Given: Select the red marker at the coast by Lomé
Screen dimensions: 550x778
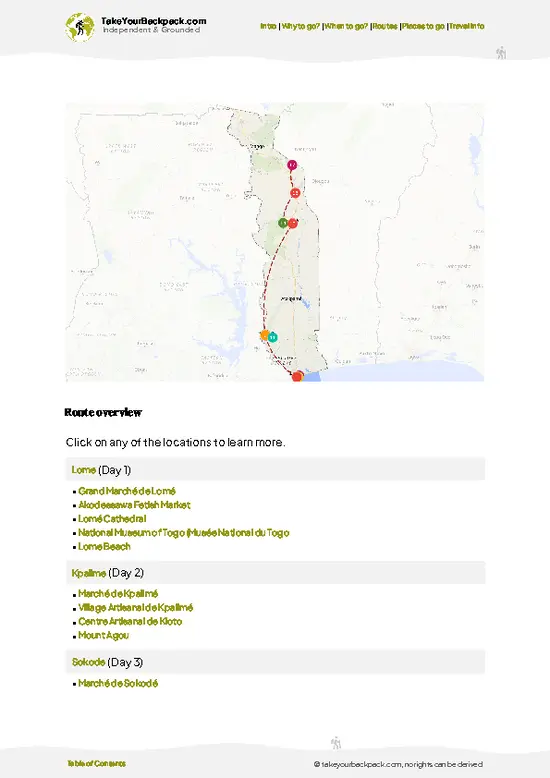Looking at the screenshot, I should click(x=297, y=376).
